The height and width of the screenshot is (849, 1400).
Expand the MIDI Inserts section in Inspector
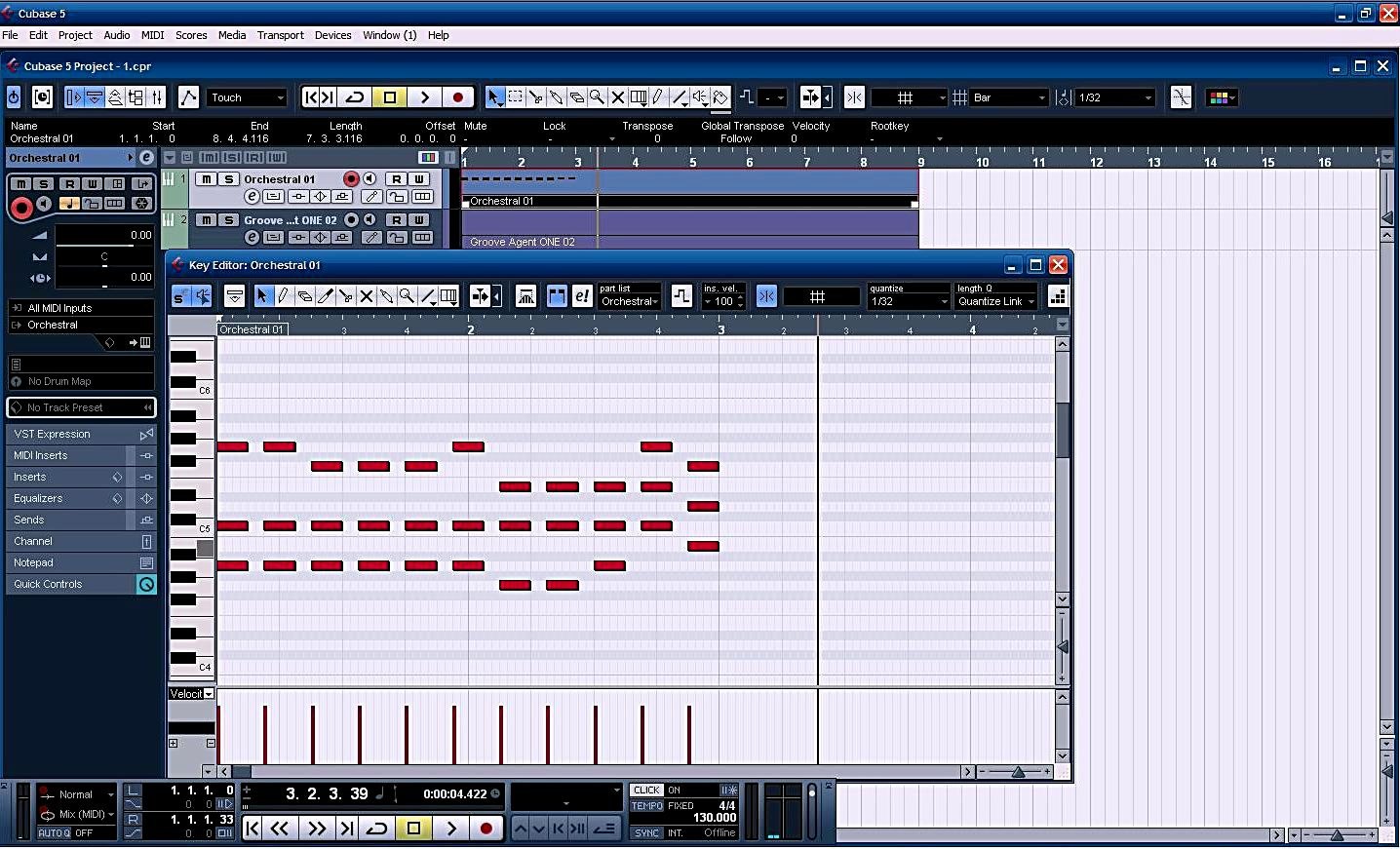[68, 455]
